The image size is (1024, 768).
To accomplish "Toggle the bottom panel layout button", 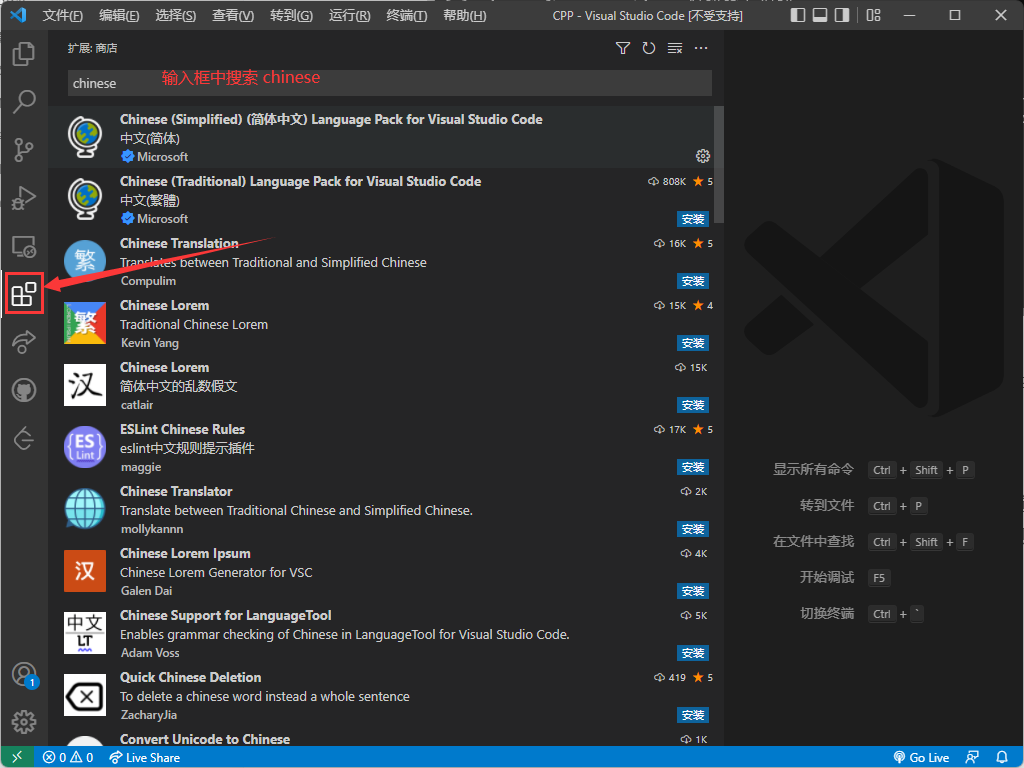I will coord(820,15).
